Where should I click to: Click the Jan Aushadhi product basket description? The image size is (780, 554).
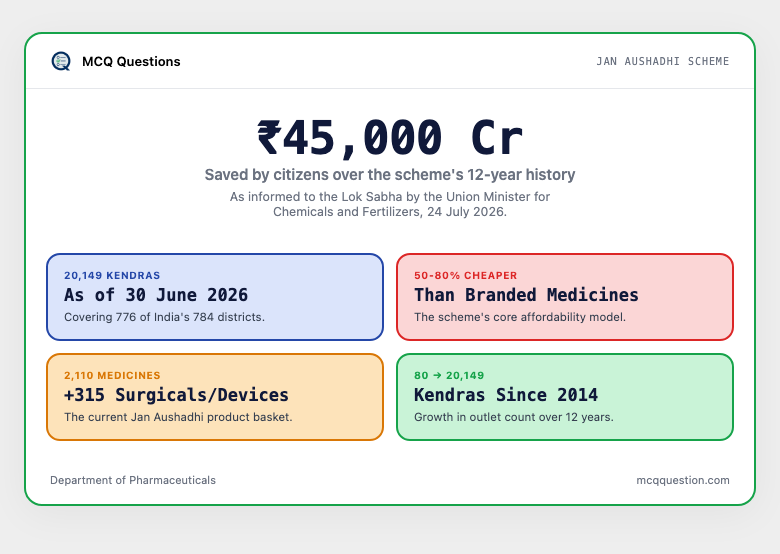[x=178, y=417]
